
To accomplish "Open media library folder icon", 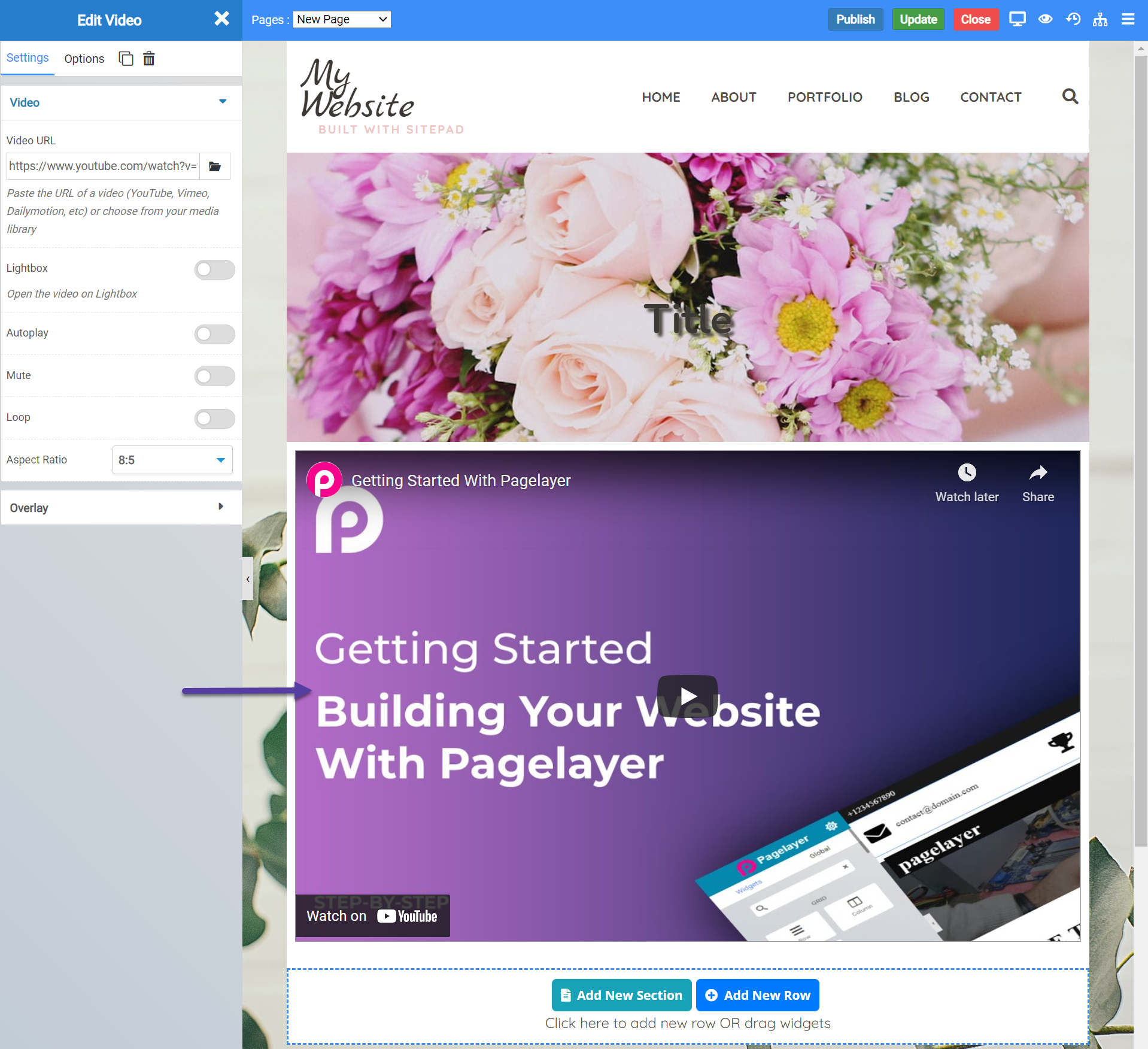I will tap(215, 166).
